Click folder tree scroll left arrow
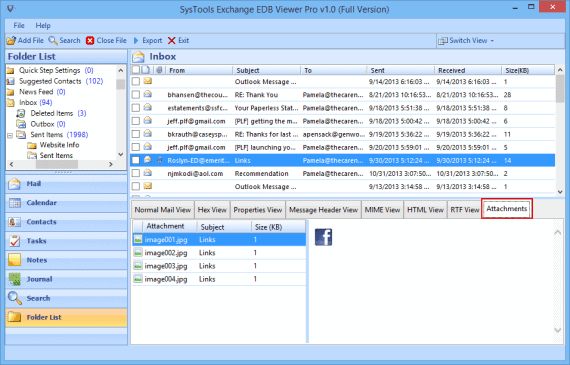The height and width of the screenshot is (365, 570). coord(11,164)
